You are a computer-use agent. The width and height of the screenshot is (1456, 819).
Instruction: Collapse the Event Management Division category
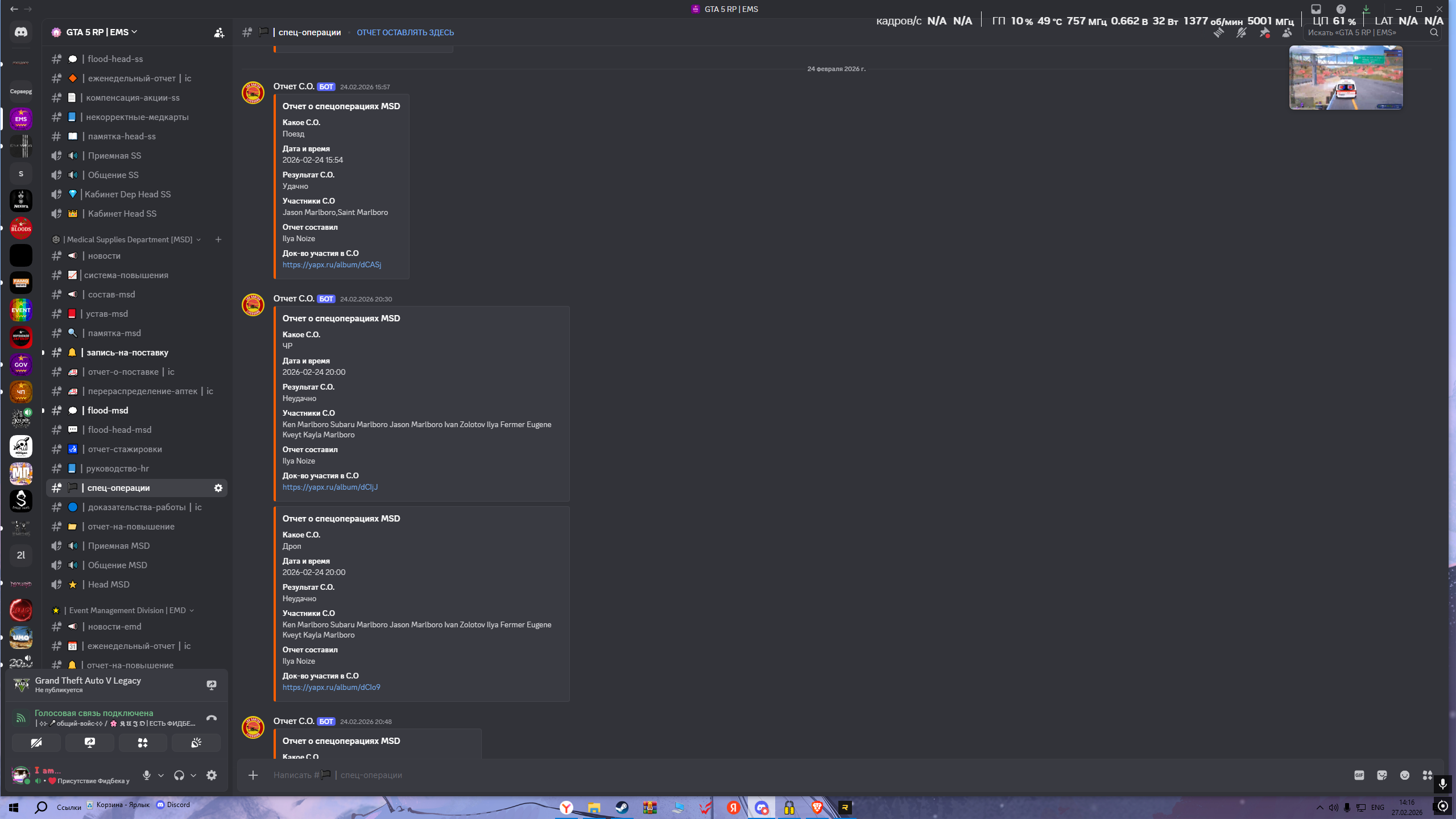127,610
